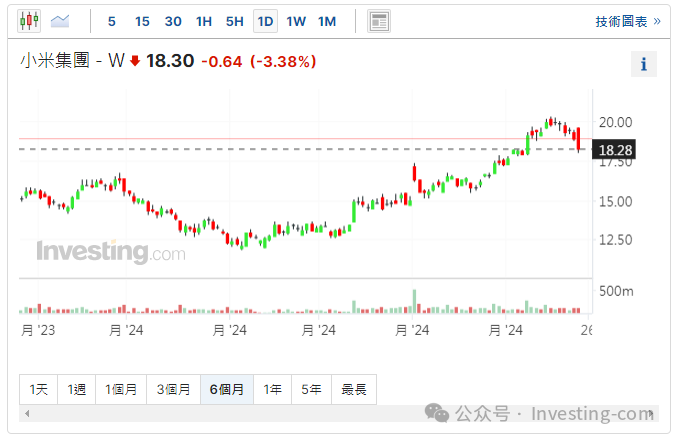Choose the 1週 time range
Viewport: 676px width, 440px height.
[76, 390]
